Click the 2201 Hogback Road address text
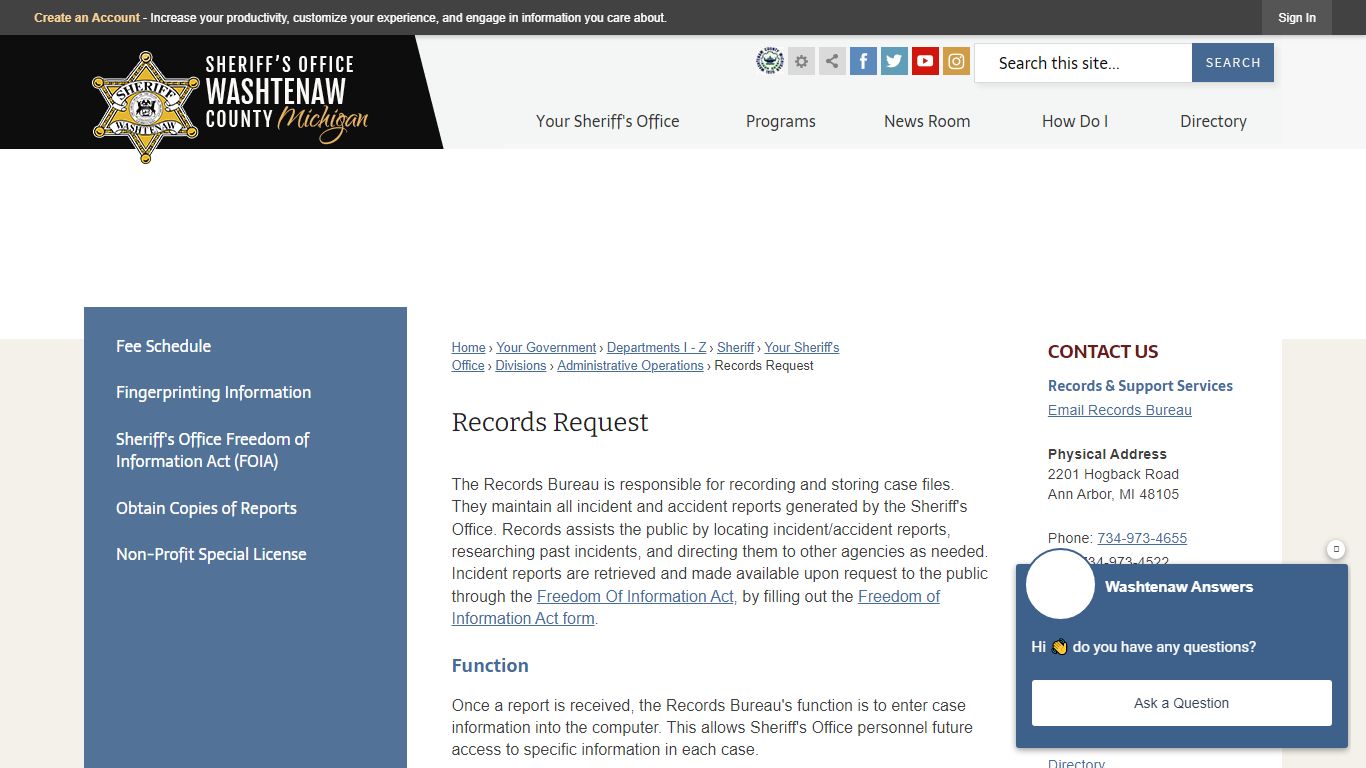Image resolution: width=1366 pixels, height=768 pixels. [1113, 474]
